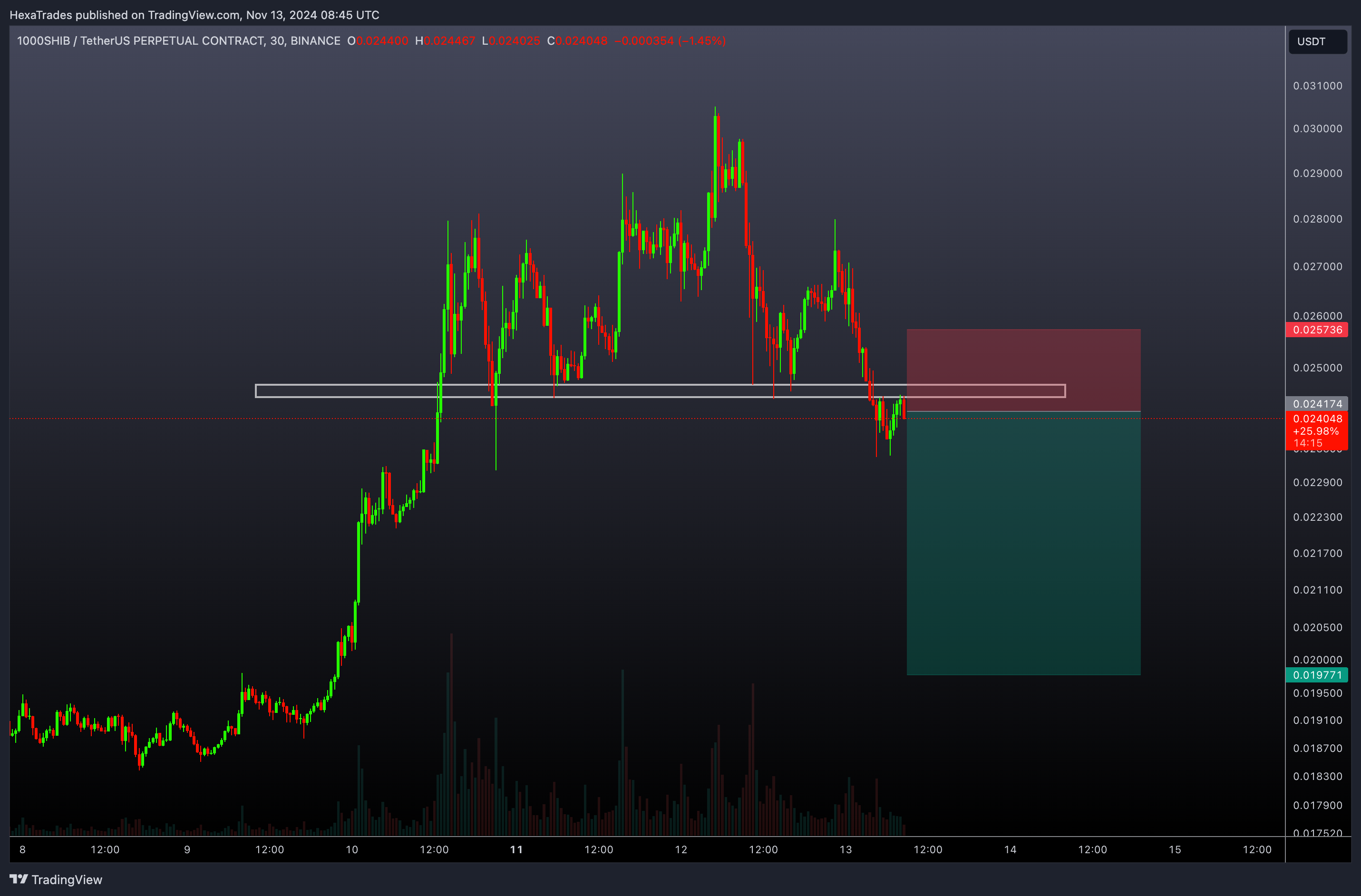Click the 0.022900 price scale label
The image size is (1361, 896).
[1318, 483]
